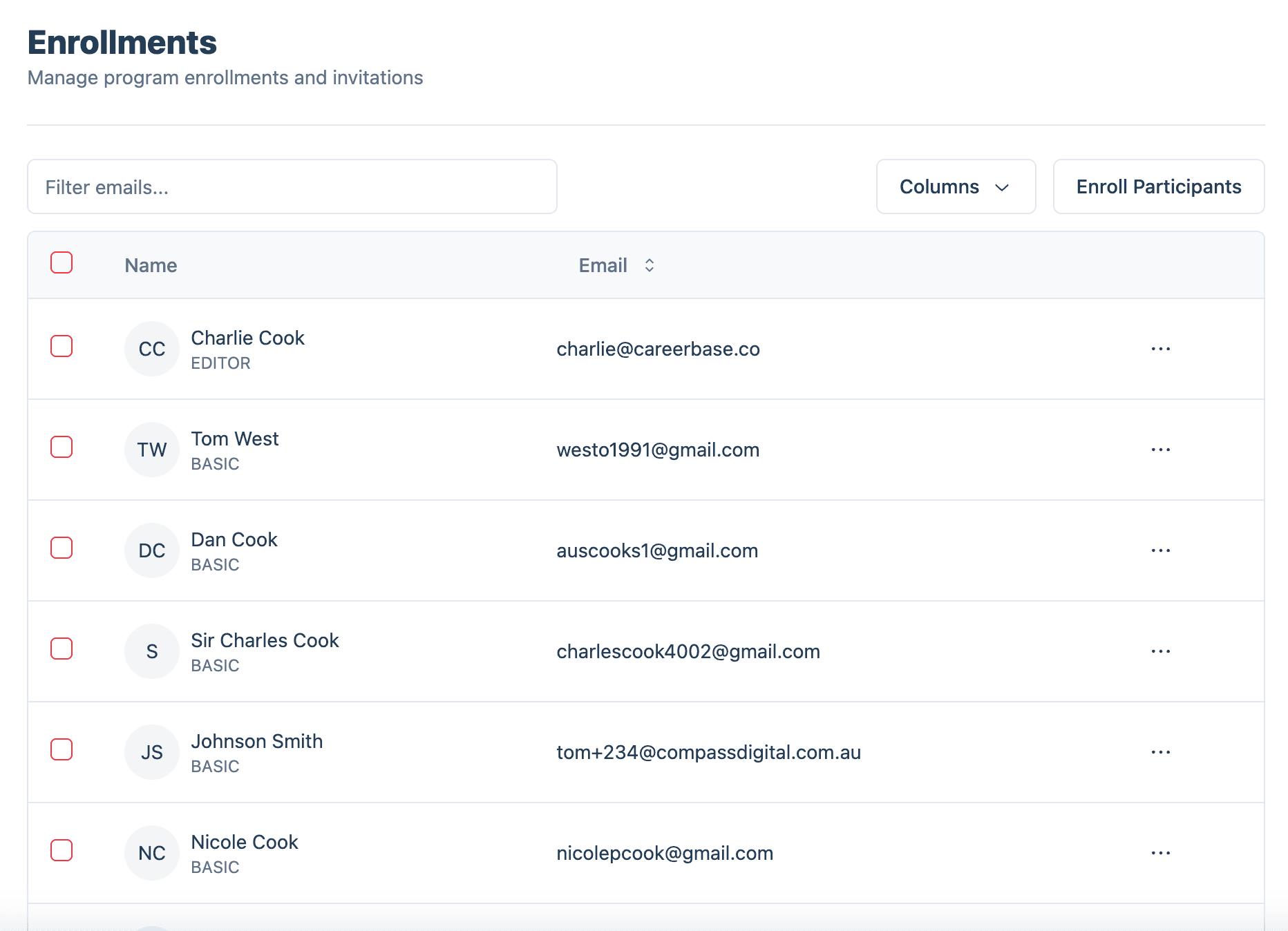Screen dimensions: 1288x931
Task: Check the Sir Charles Cook row checkbox
Action: 61,649
